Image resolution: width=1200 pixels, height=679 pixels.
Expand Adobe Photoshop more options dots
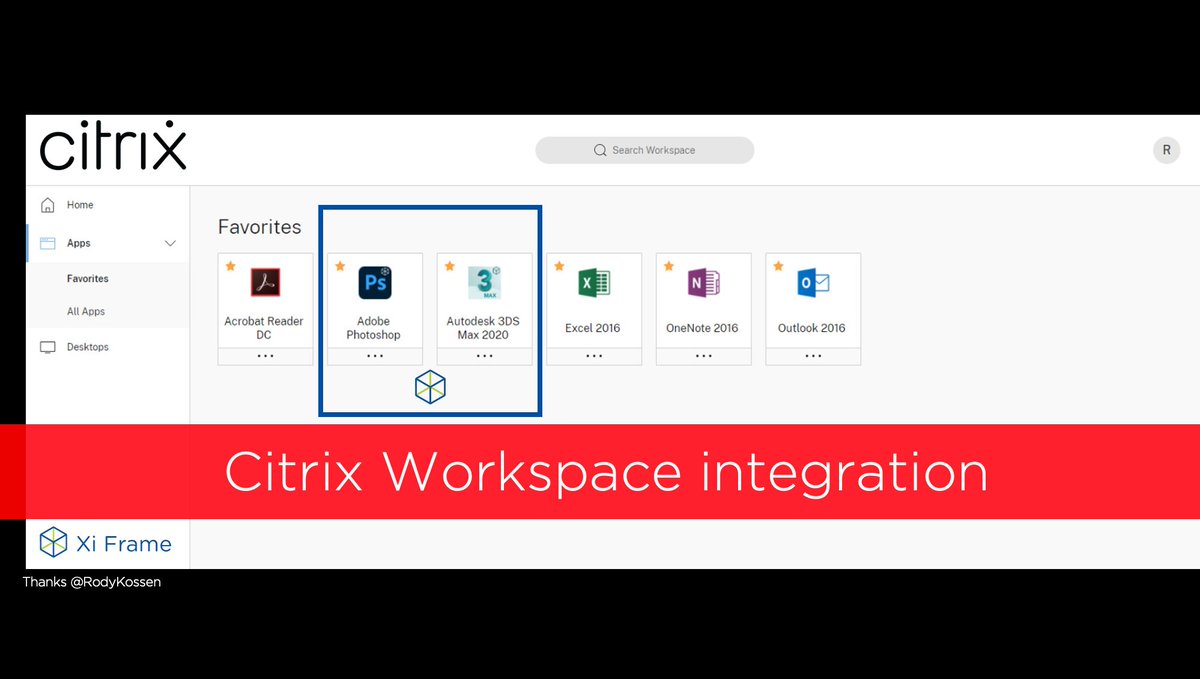tap(375, 356)
